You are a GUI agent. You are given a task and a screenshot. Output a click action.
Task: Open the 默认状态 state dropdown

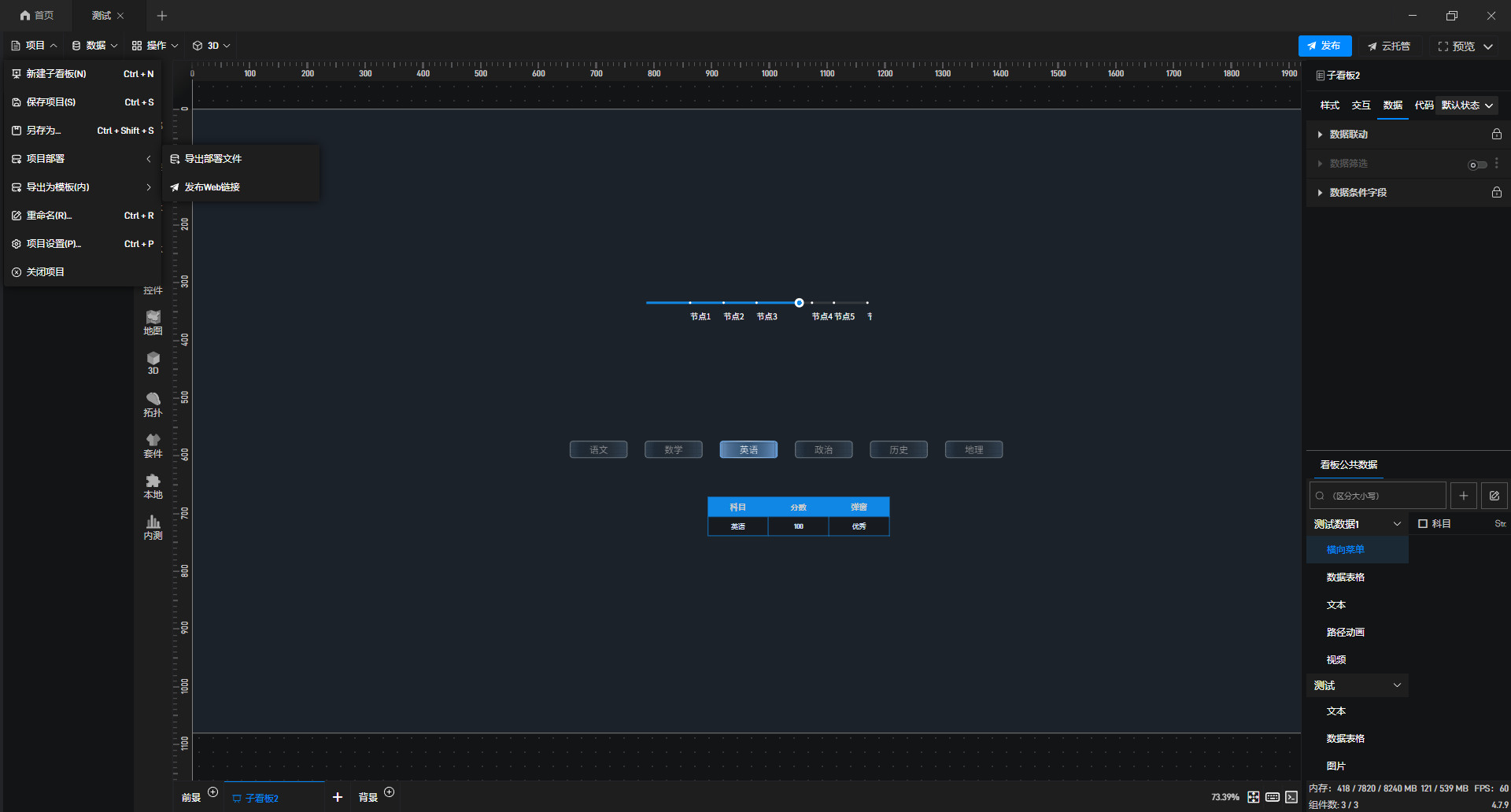(1467, 105)
